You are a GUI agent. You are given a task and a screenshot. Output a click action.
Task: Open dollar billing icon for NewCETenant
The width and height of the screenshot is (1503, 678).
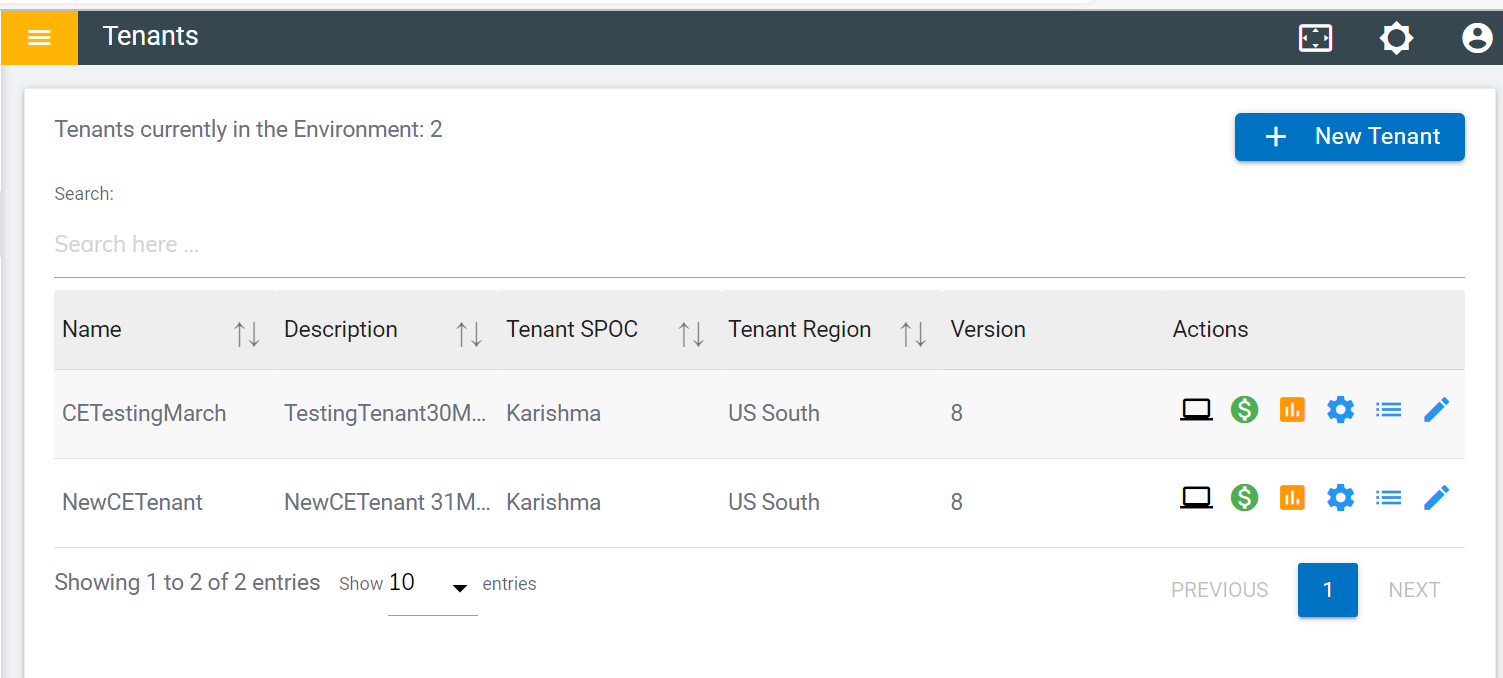click(x=1244, y=498)
